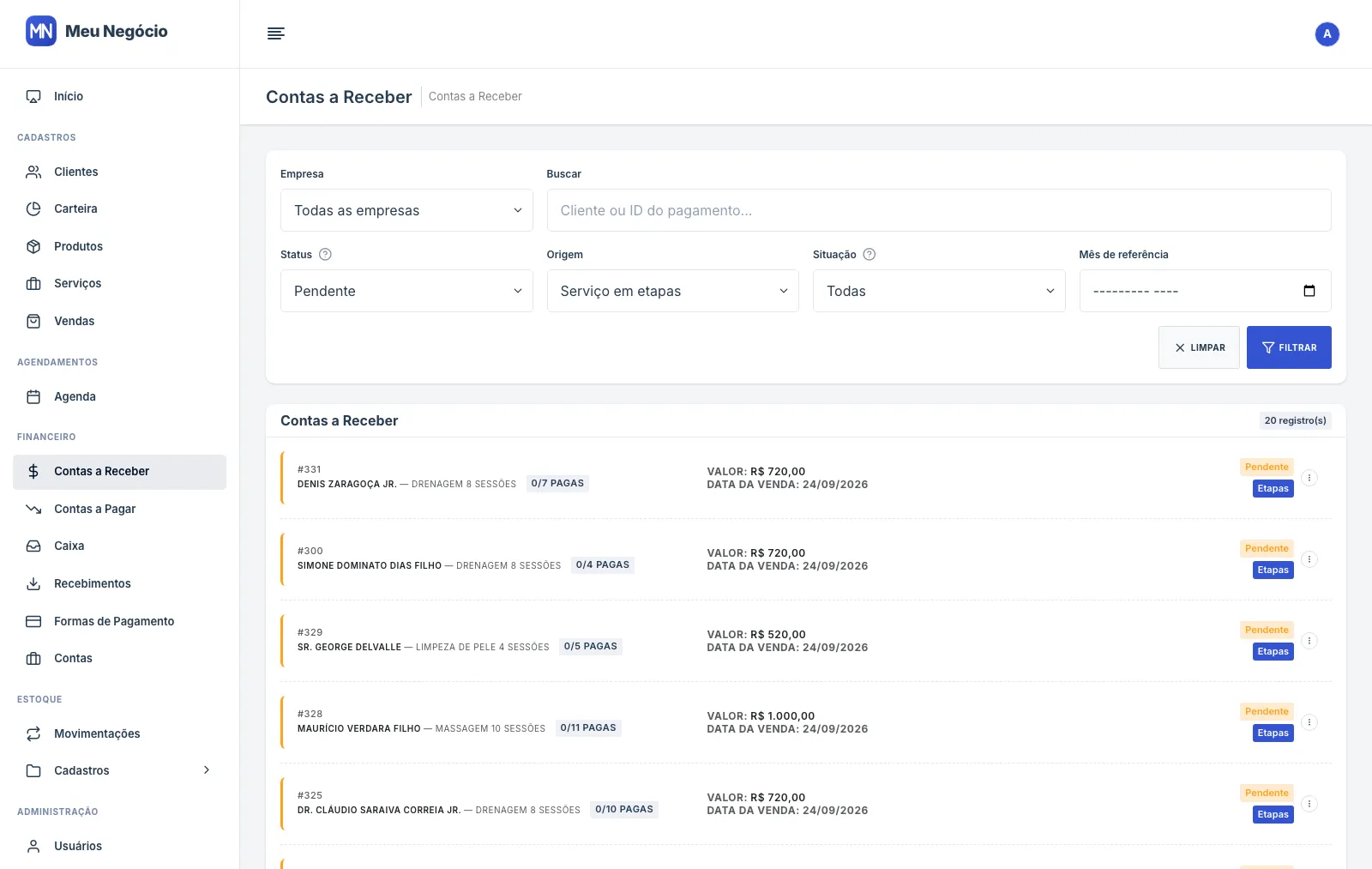This screenshot has width=1372, height=869.
Task: Click the Início monitor icon
Action: point(33,97)
